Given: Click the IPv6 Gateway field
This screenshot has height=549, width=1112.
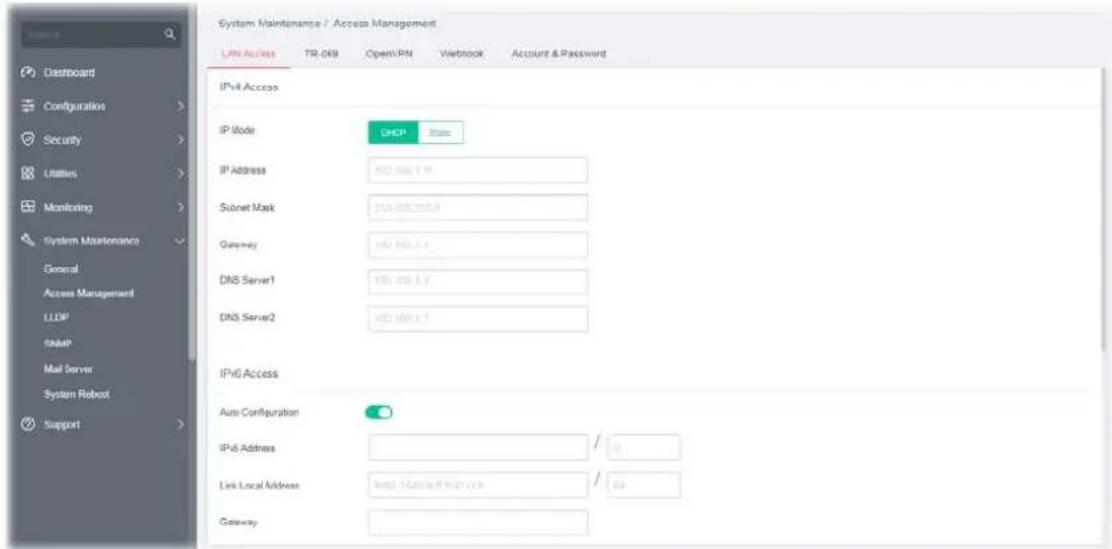Looking at the screenshot, I should pyautogui.click(x=478, y=522).
